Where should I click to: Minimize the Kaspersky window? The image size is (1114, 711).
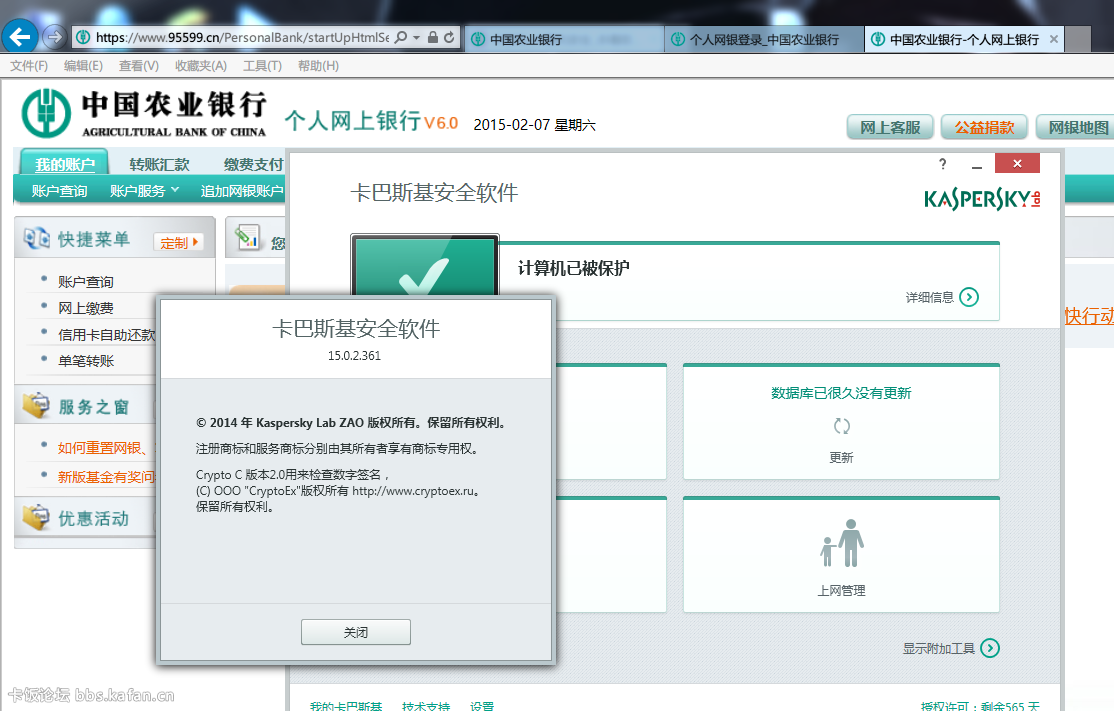click(x=977, y=165)
